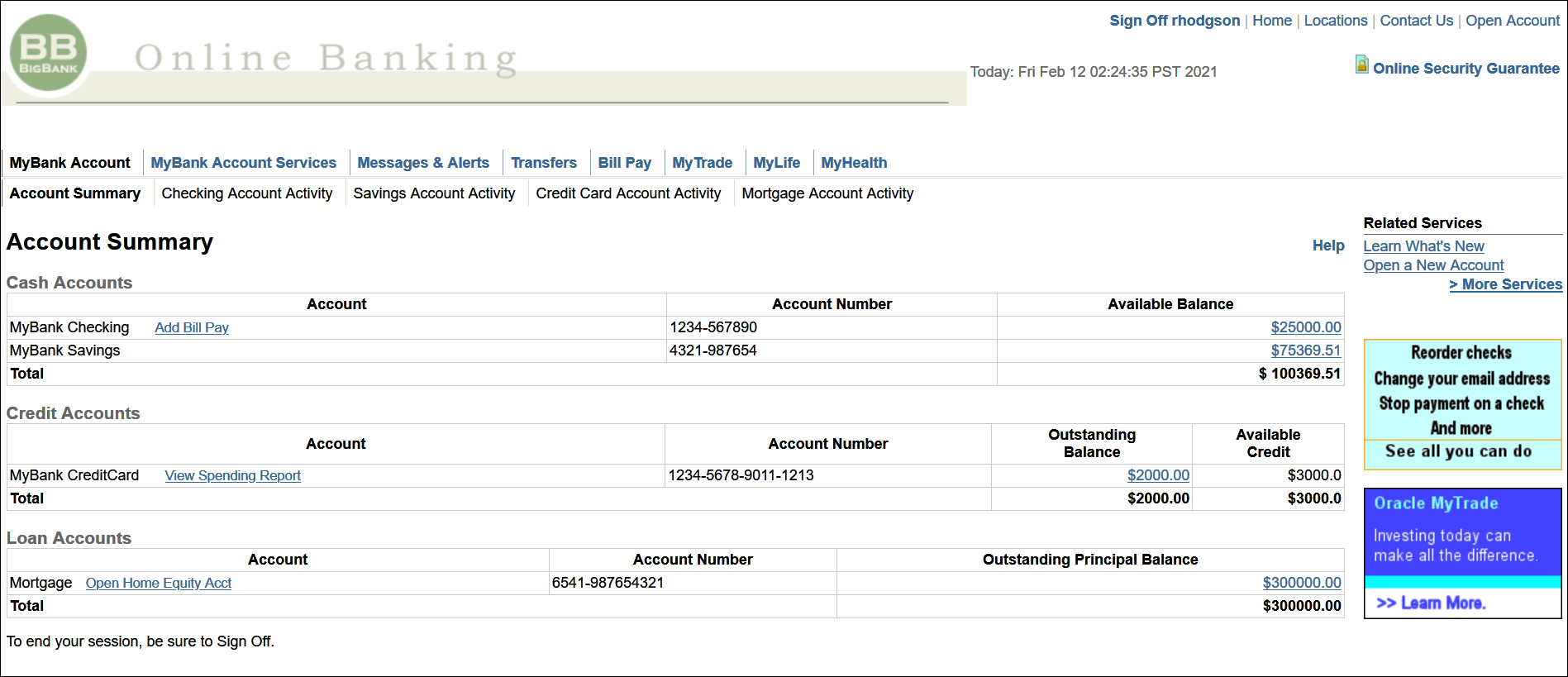Viewport: 1568px width, 677px height.
Task: Click Add Bill Pay link
Action: click(192, 328)
